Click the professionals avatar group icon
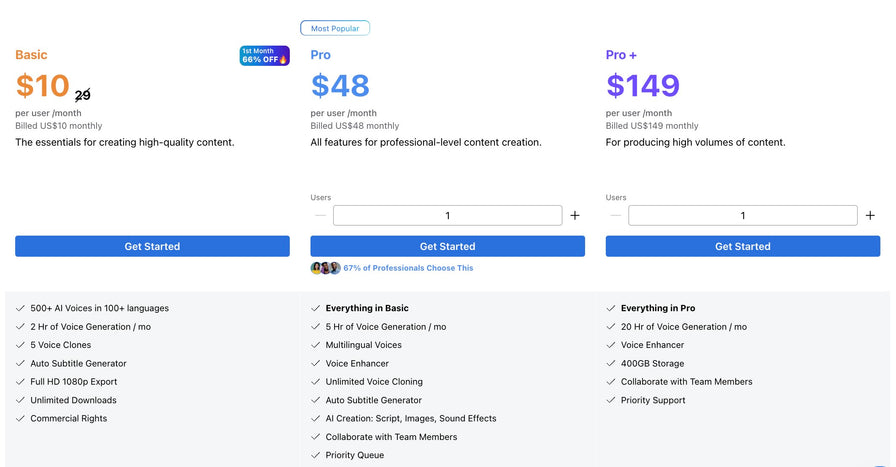Image resolution: width=896 pixels, height=467 pixels. [x=326, y=268]
